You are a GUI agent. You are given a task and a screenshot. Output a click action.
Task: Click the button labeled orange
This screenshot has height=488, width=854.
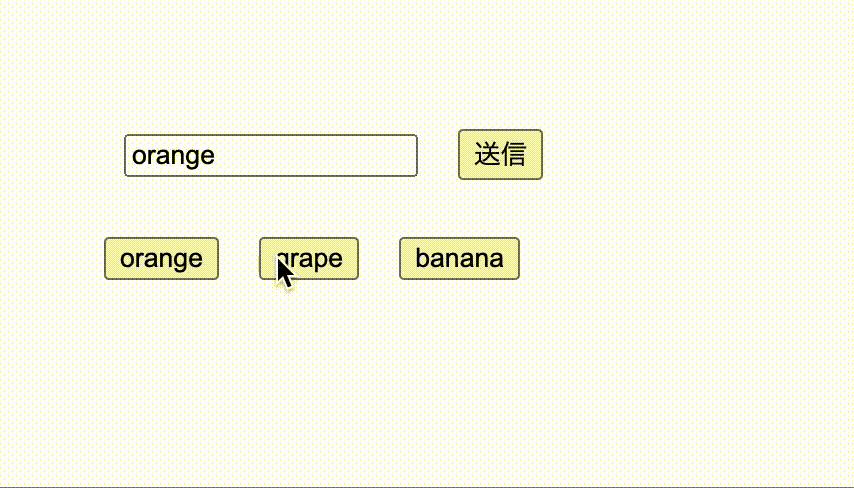[x=161, y=259]
